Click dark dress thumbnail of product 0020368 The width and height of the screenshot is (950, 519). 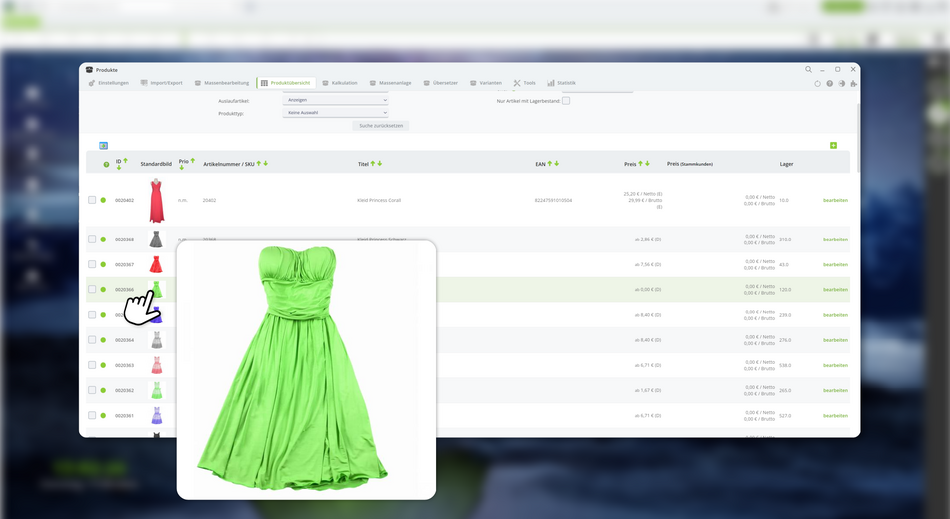point(156,239)
